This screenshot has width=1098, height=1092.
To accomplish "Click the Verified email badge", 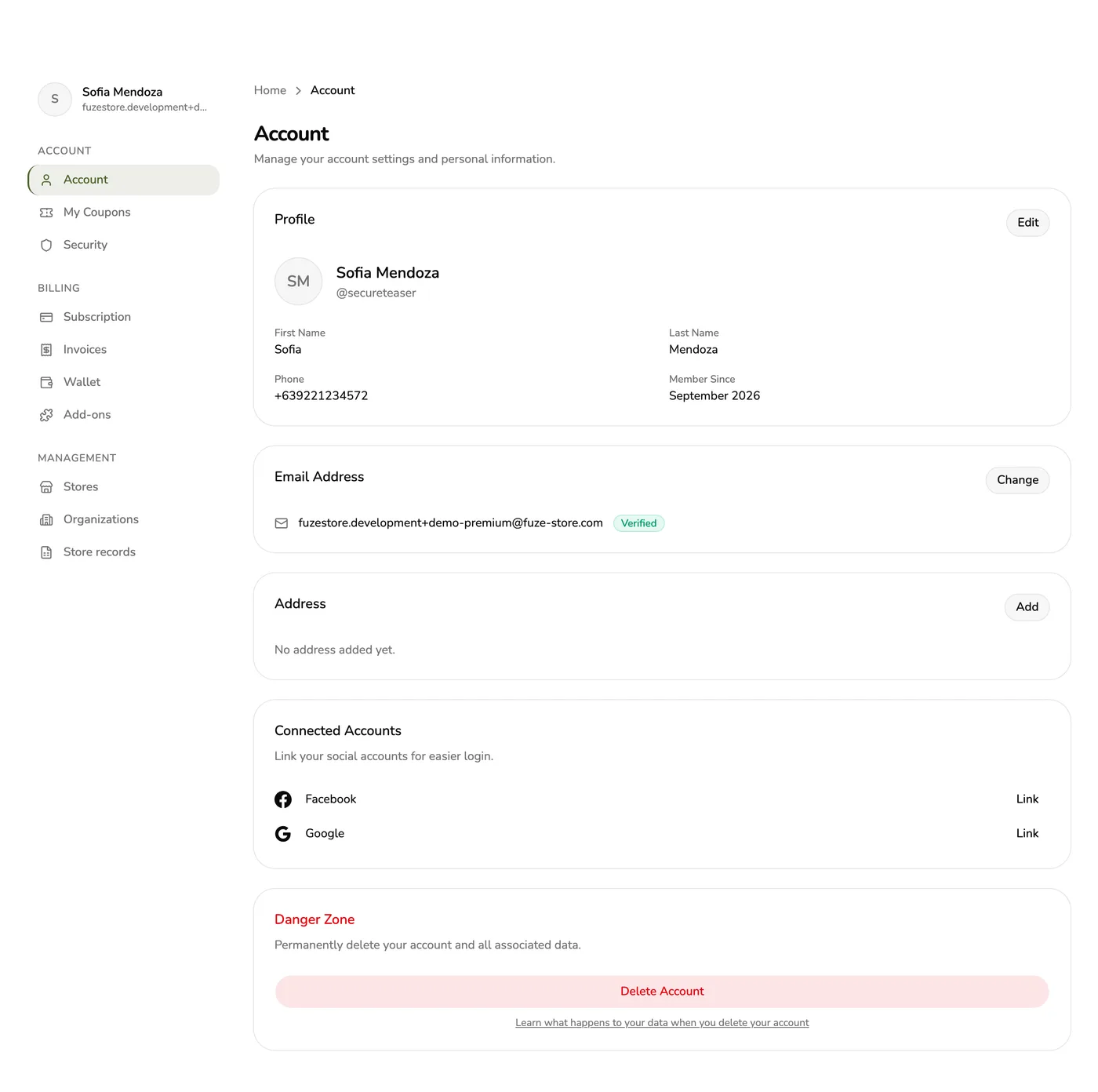I will pos(638,523).
